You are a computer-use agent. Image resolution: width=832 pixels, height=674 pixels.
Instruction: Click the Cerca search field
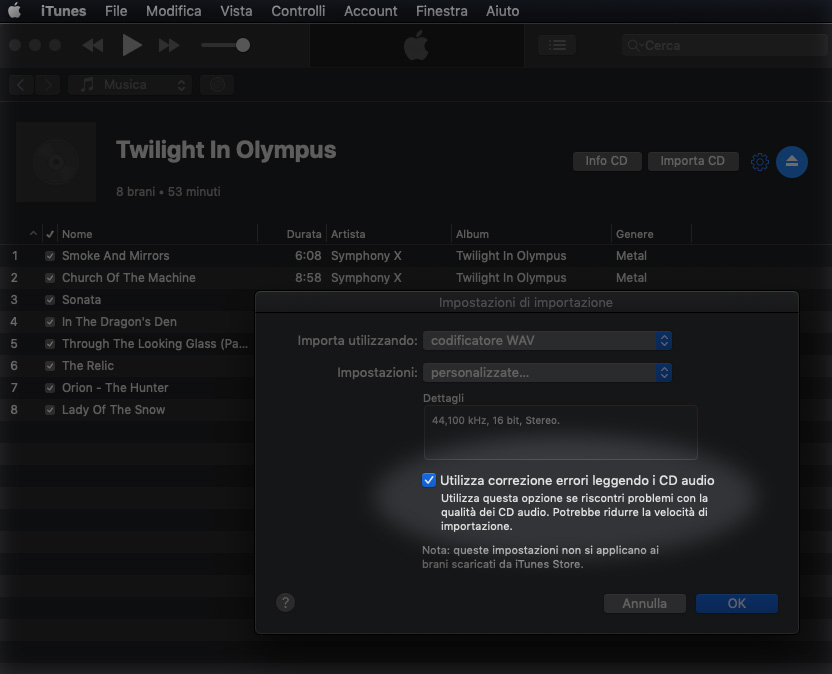(724, 45)
